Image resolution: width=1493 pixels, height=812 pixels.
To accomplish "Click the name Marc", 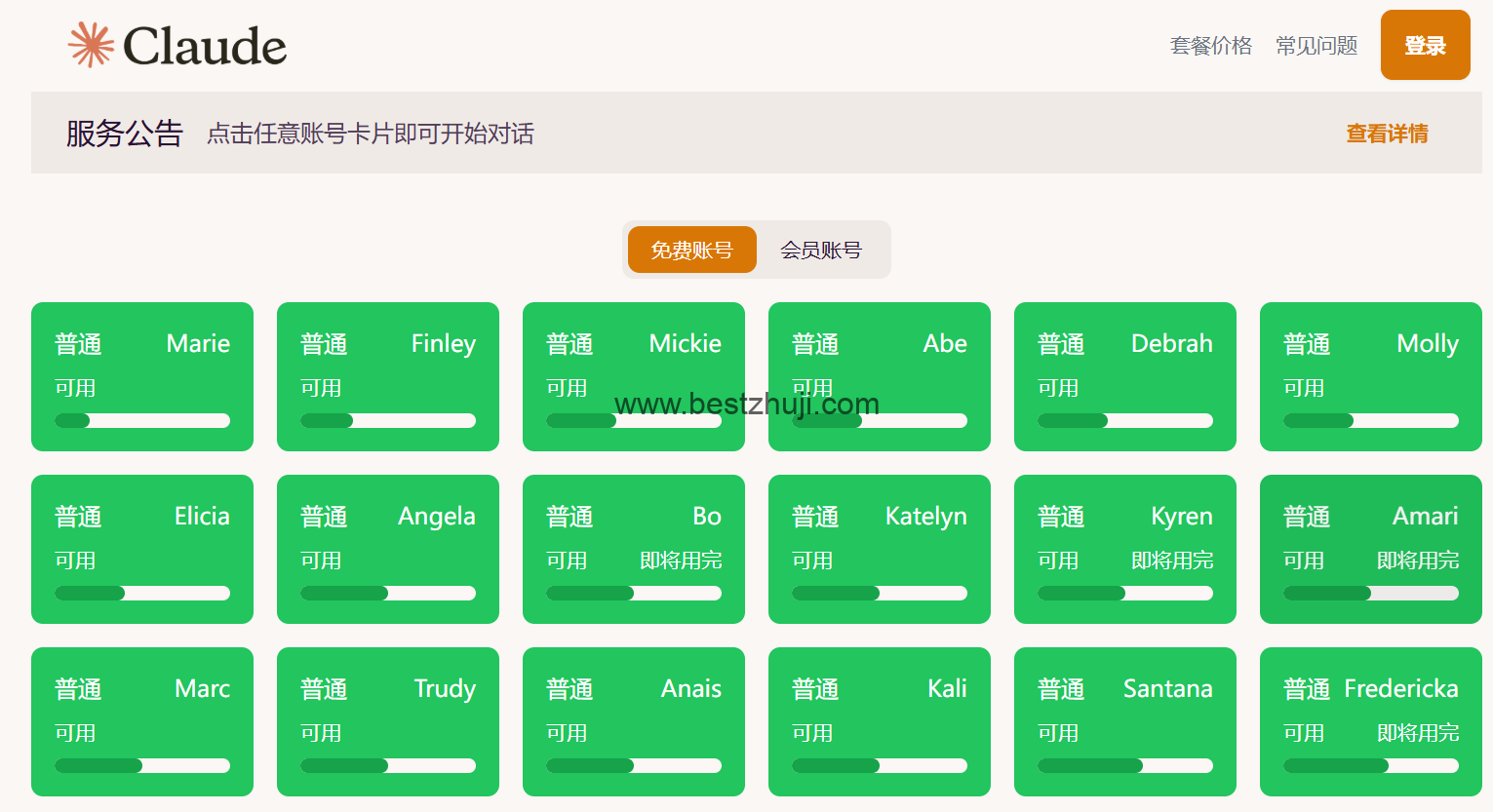I will [x=202, y=688].
